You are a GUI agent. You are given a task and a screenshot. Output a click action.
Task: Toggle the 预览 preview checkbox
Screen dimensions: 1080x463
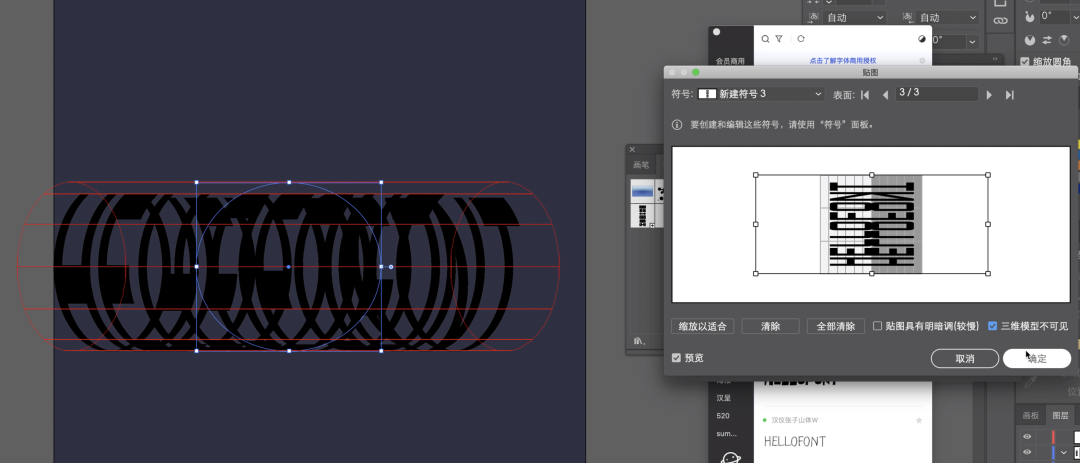pos(677,358)
